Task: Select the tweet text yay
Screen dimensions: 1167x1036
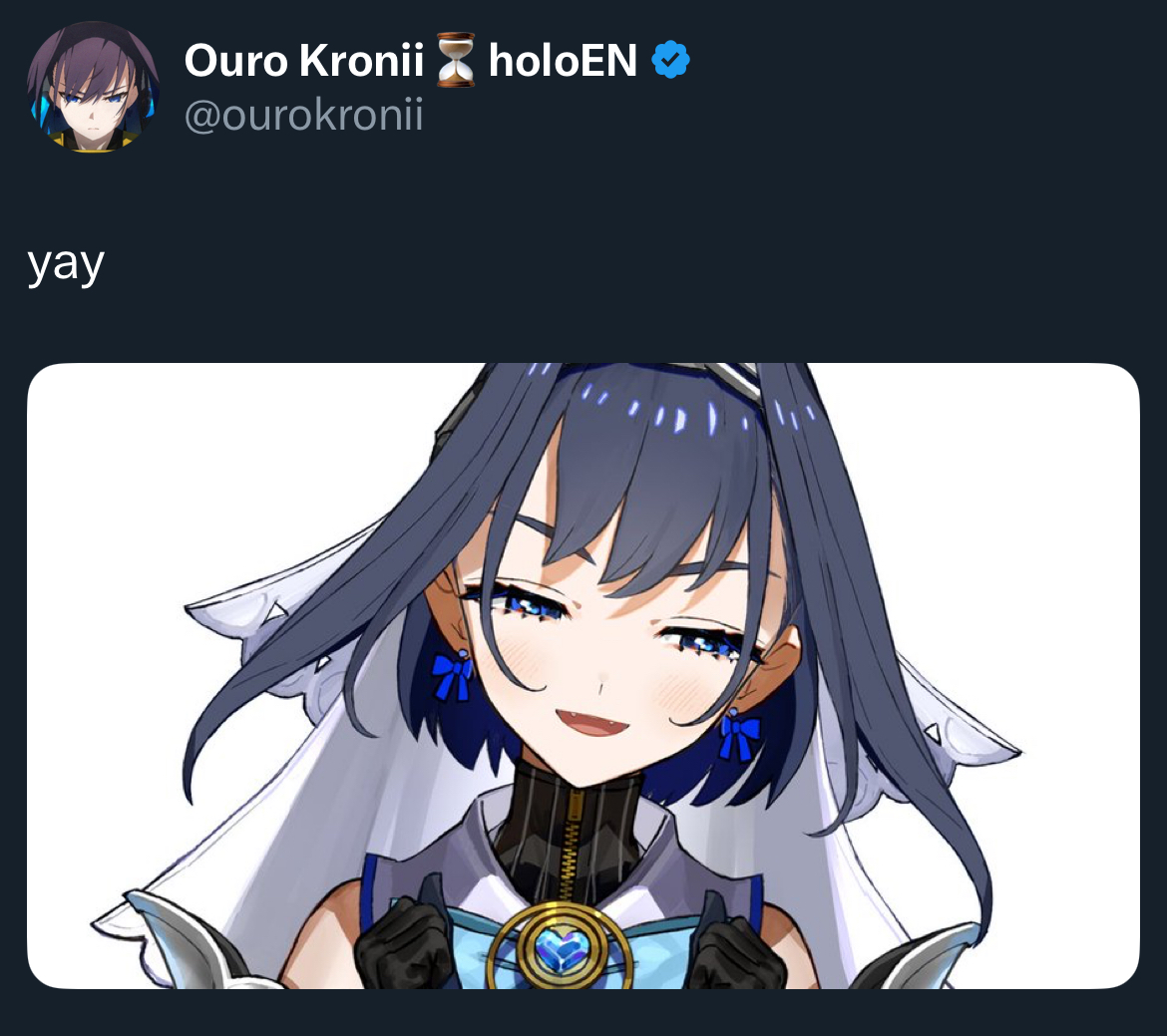Action: 66,264
